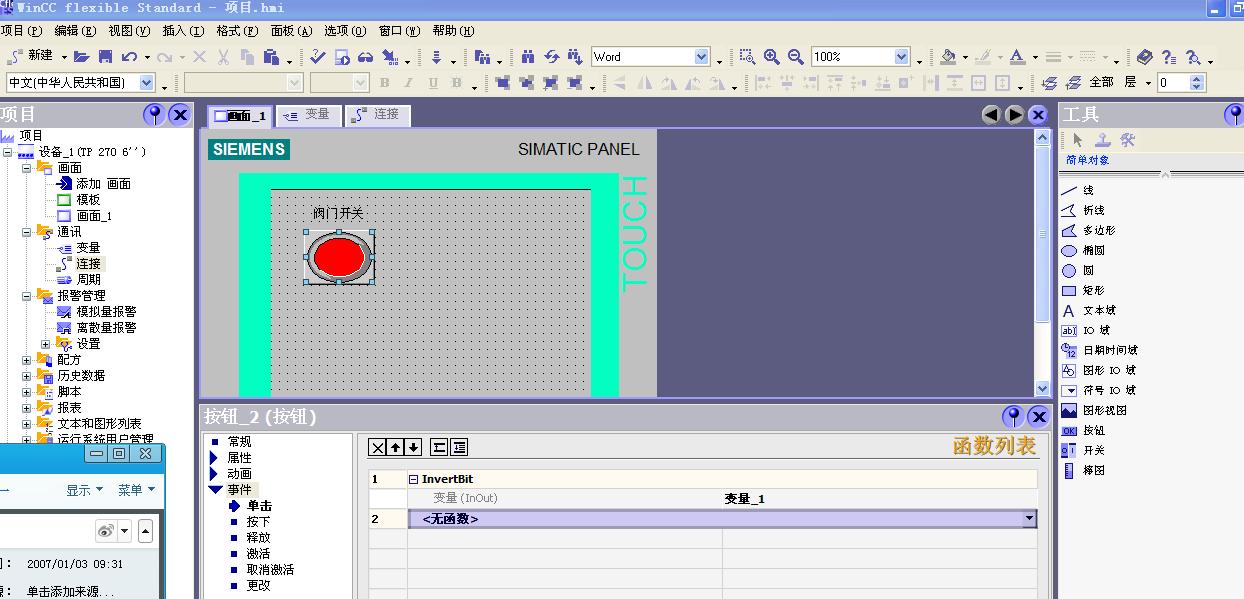Click the Undo arrow icon
The image size is (1244, 599).
pos(128,57)
